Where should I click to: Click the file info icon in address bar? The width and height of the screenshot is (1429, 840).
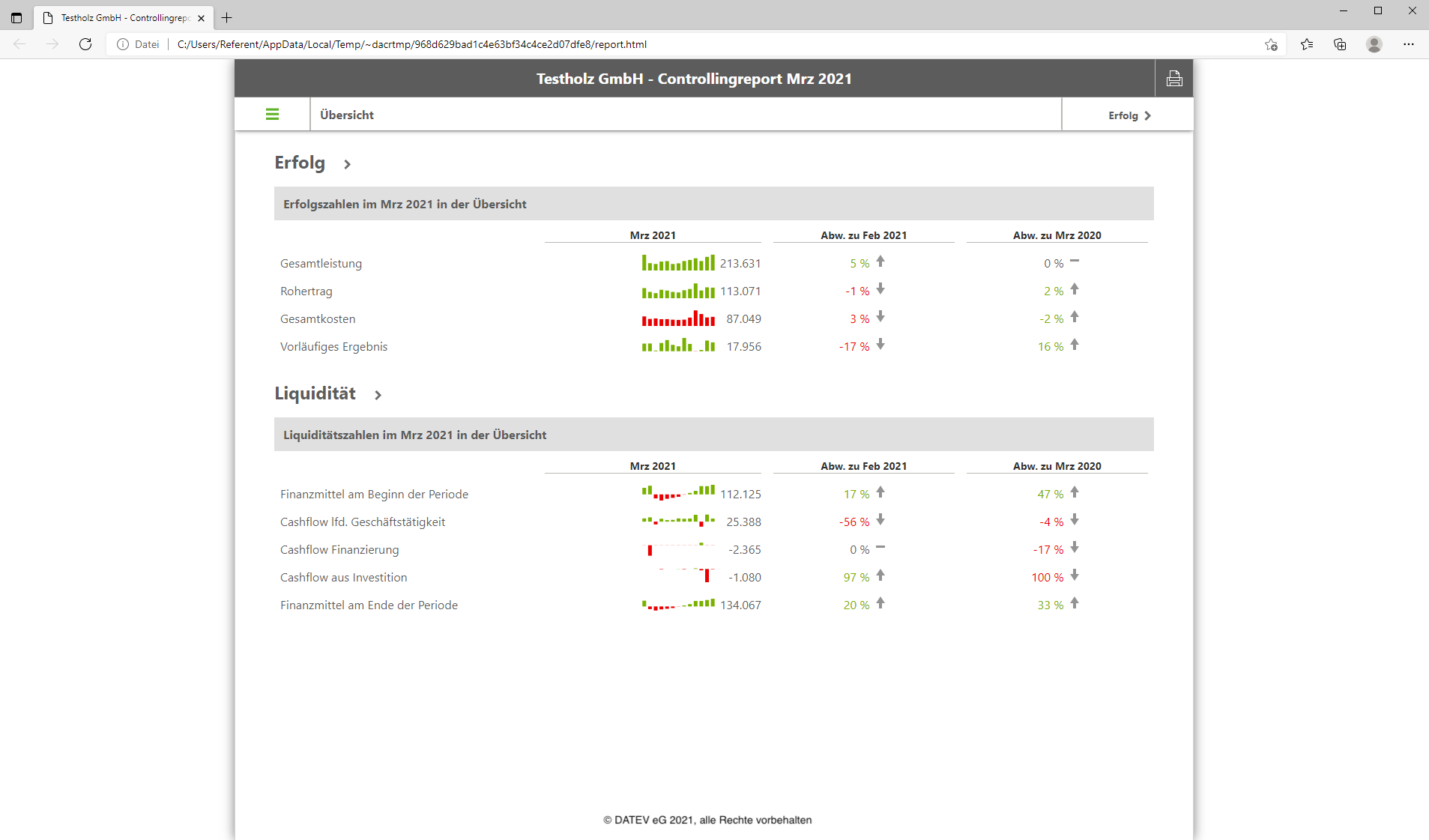[x=123, y=44]
